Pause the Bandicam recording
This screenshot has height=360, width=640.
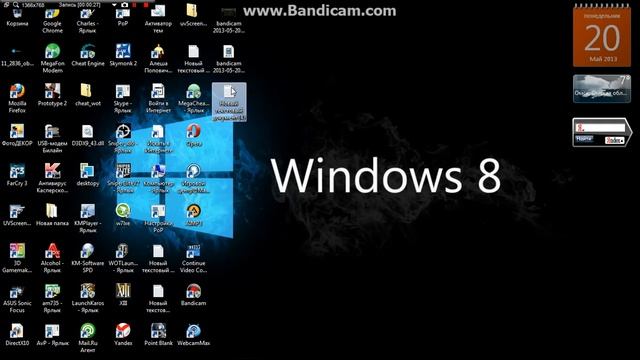pos(135,4)
